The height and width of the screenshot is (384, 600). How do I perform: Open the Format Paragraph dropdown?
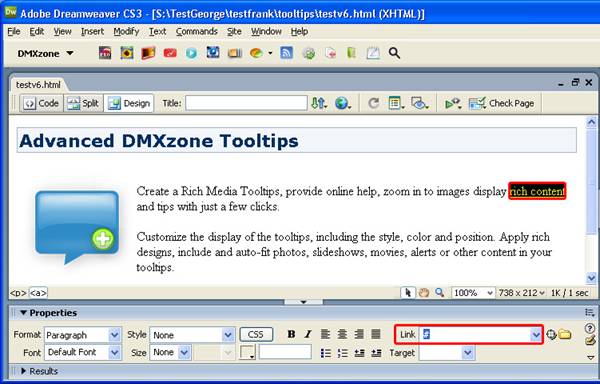tap(114, 335)
